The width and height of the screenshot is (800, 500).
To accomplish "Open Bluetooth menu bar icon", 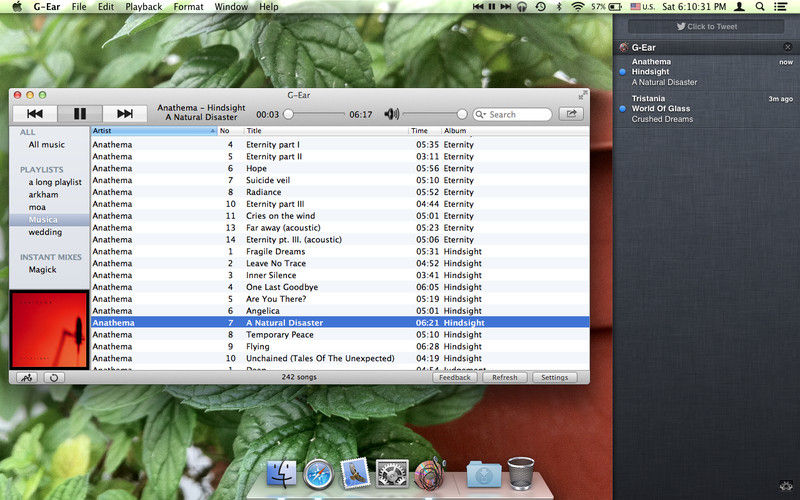I will coord(559,7).
